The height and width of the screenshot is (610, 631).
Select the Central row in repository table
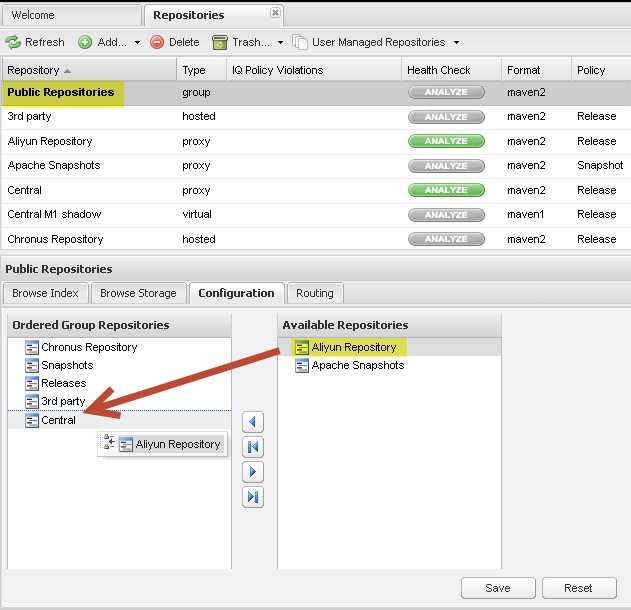(x=316, y=190)
